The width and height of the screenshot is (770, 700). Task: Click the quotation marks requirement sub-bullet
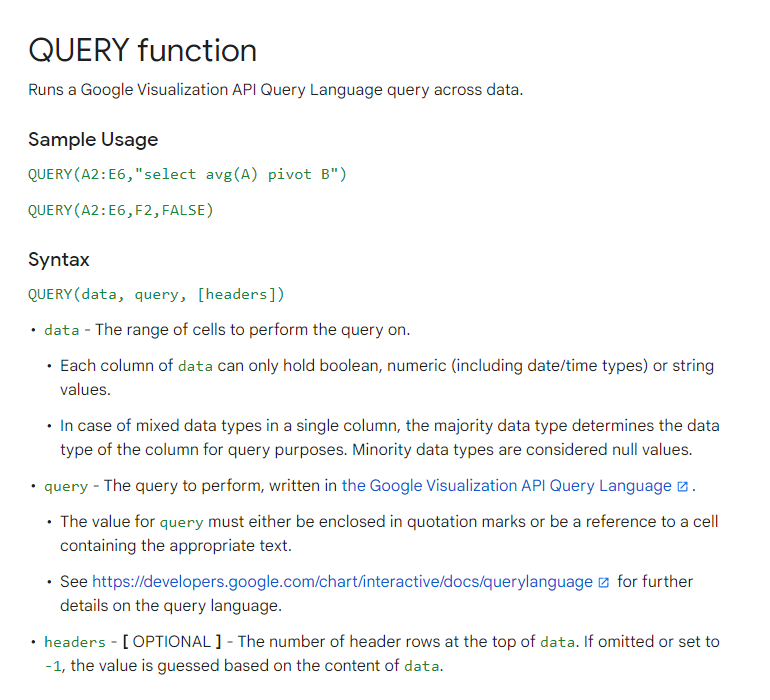point(389,533)
